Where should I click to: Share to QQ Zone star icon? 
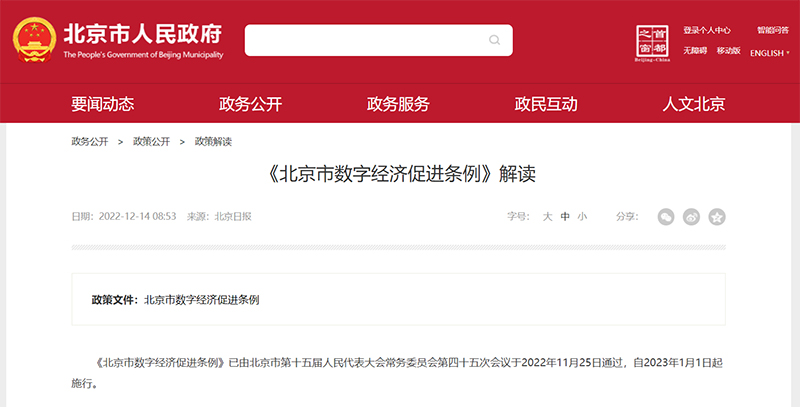[x=716, y=216]
